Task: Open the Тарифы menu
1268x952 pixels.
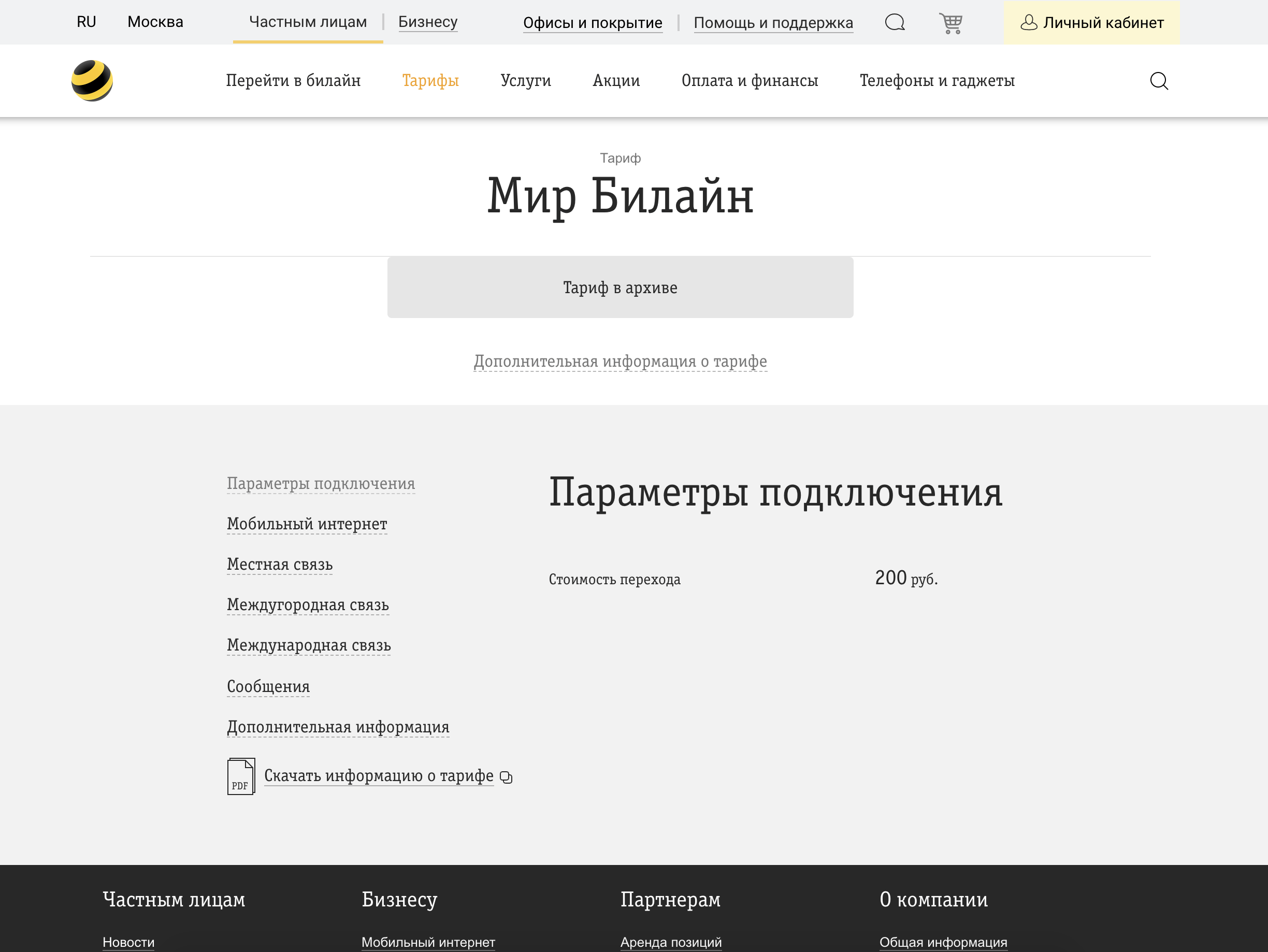Action: tap(430, 81)
